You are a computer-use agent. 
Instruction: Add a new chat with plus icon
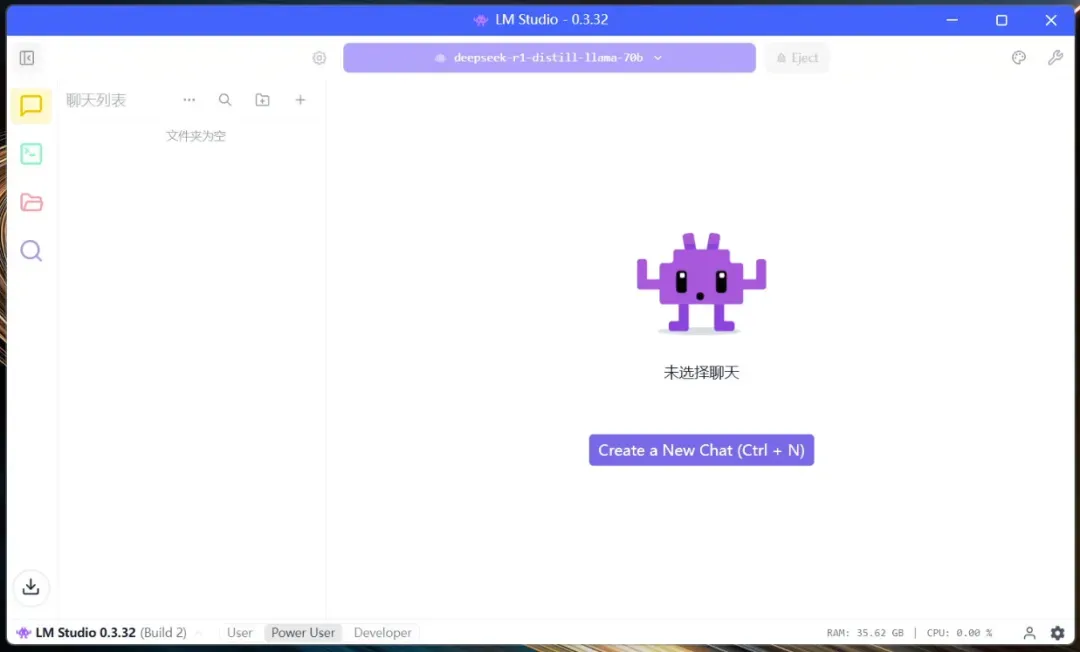click(300, 100)
